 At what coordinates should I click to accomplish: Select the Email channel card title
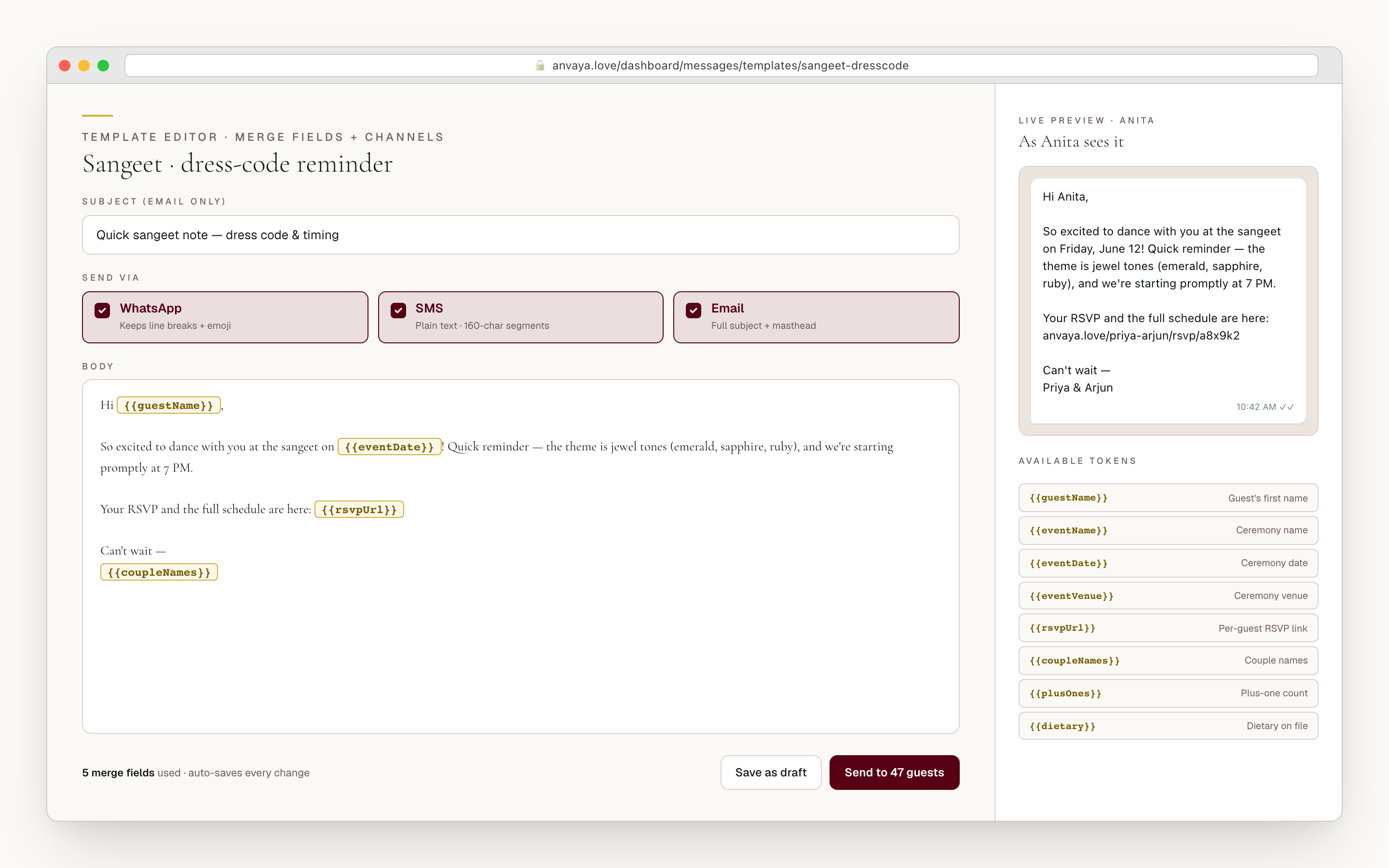[727, 308]
